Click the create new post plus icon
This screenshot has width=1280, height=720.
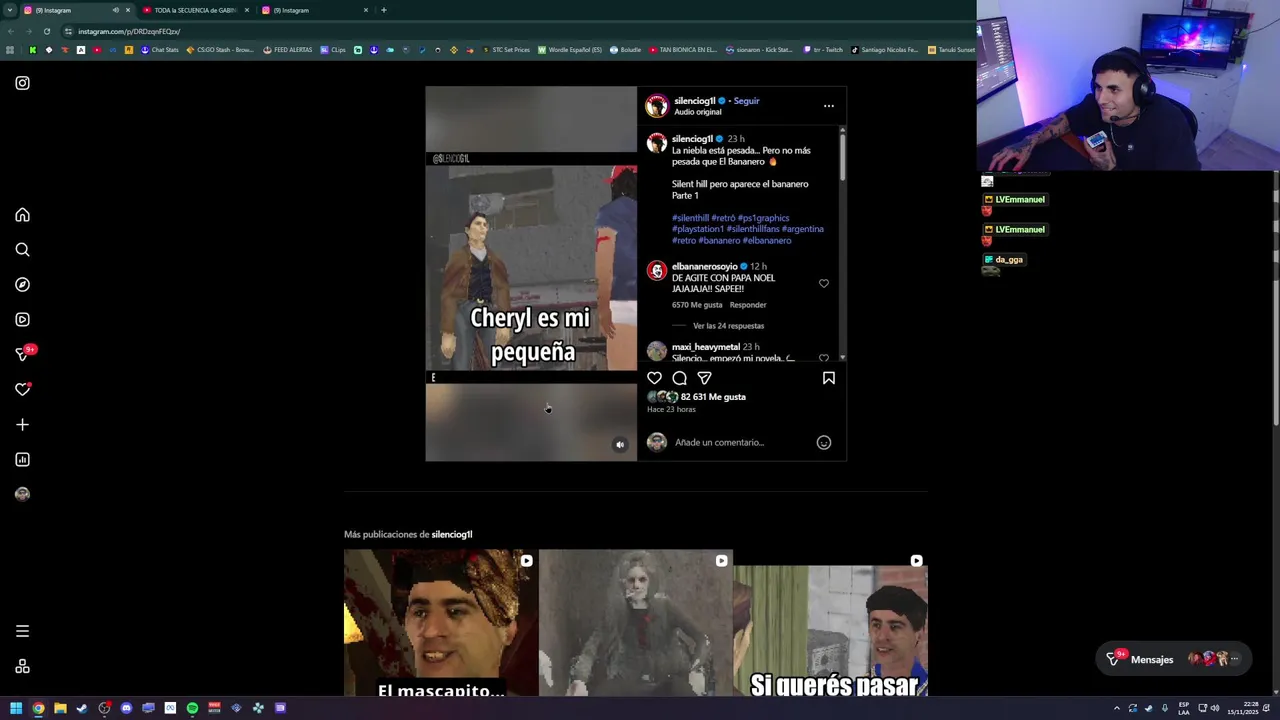(x=22, y=425)
